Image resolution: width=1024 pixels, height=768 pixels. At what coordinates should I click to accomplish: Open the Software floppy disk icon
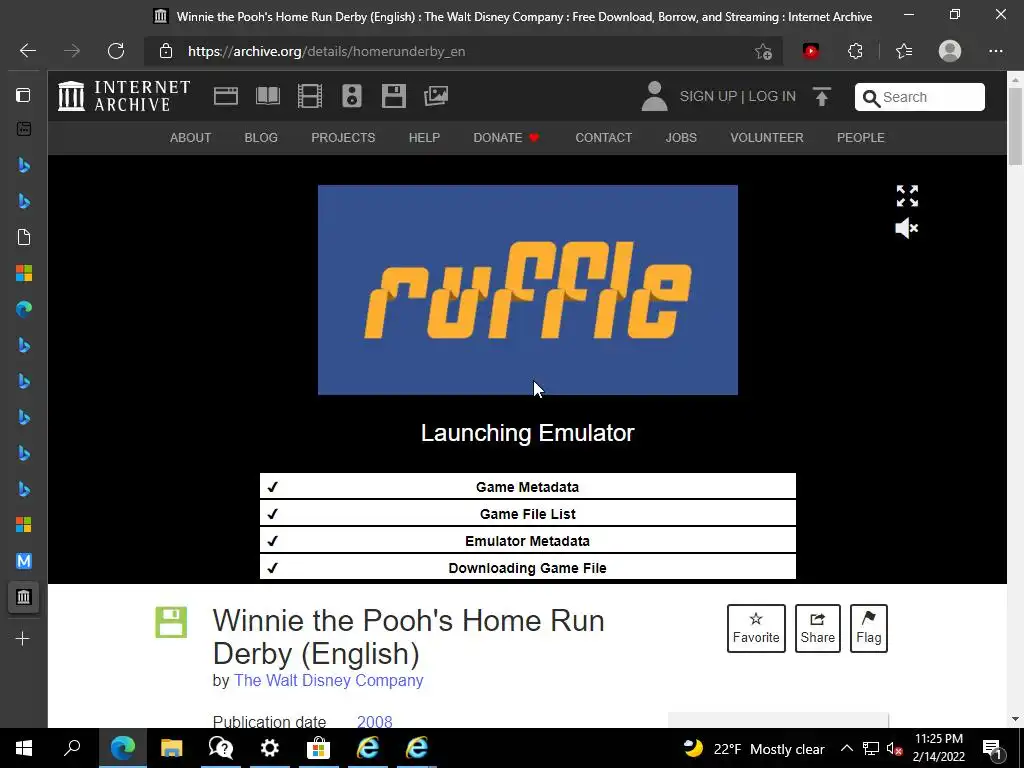(394, 96)
